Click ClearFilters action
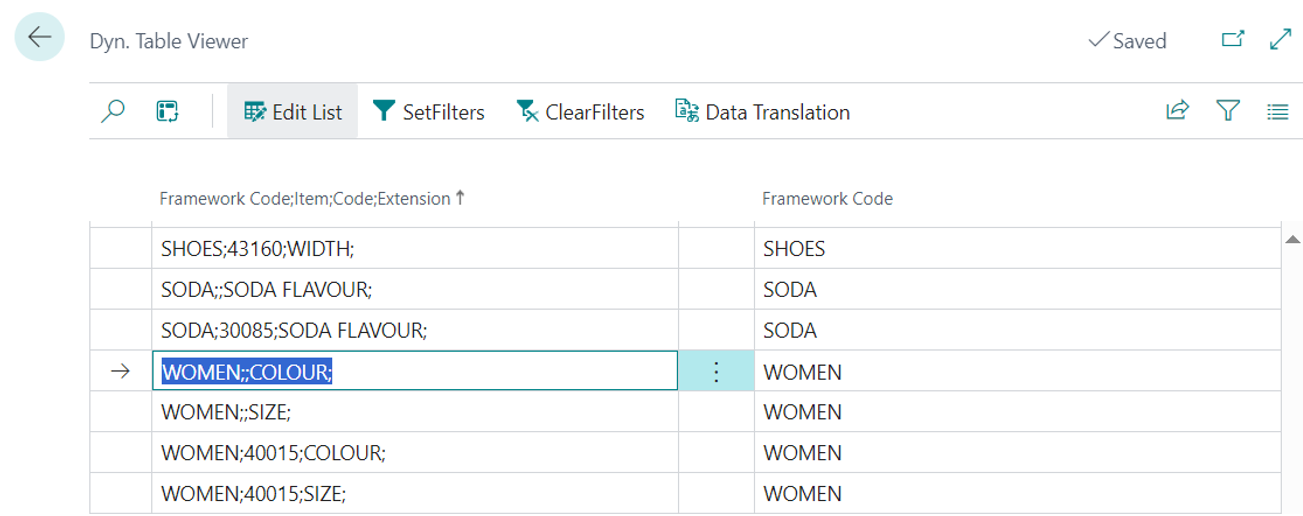 pos(580,112)
